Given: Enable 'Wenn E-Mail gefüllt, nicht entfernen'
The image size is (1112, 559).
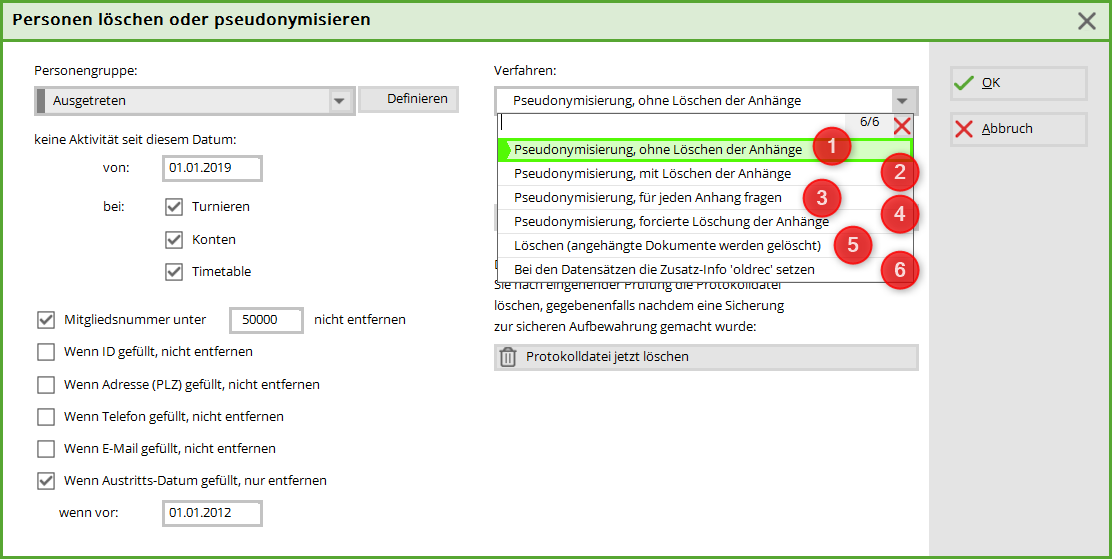Looking at the screenshot, I should point(46,449).
